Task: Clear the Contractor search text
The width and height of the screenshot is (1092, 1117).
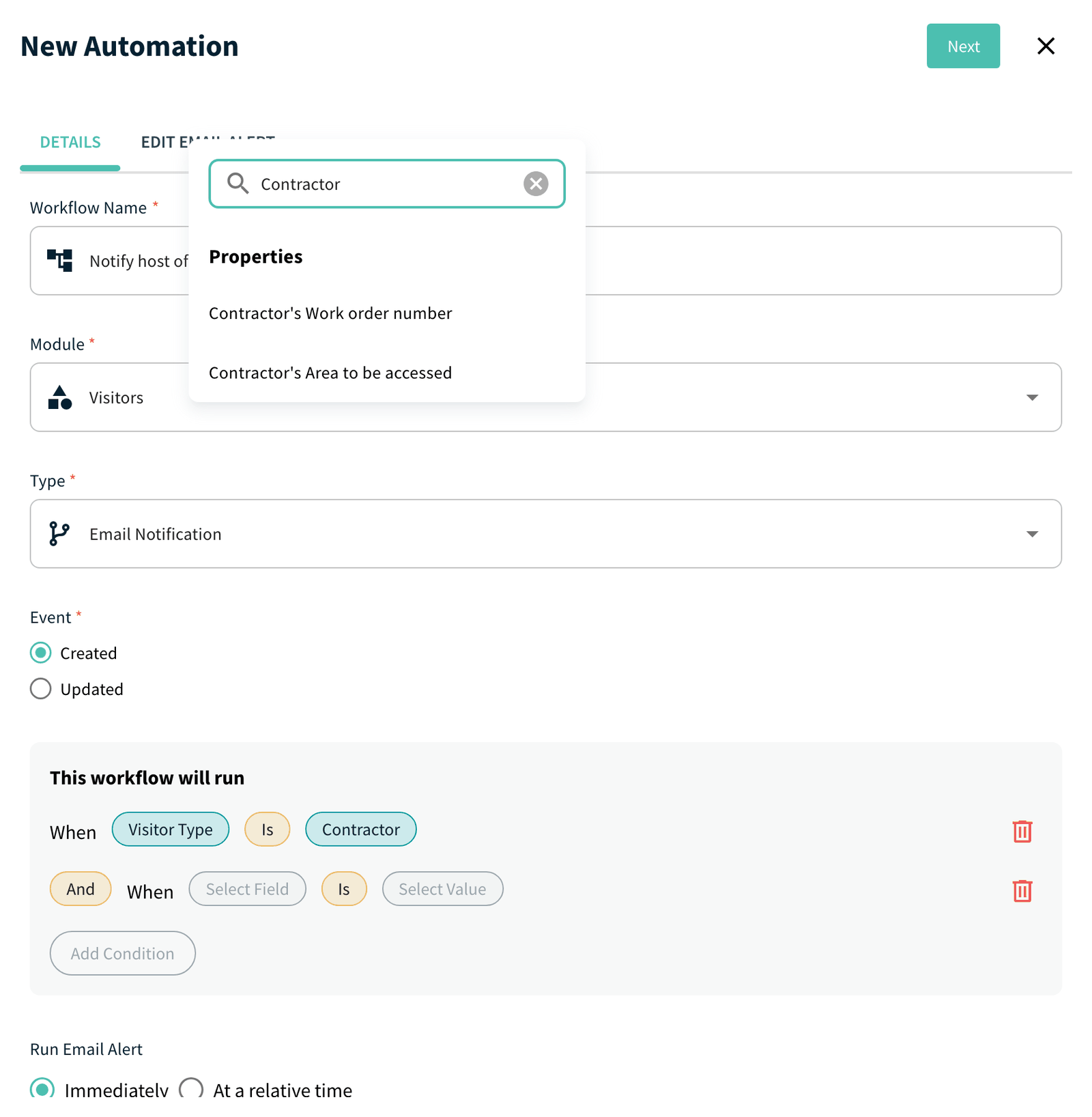Action: click(x=536, y=184)
